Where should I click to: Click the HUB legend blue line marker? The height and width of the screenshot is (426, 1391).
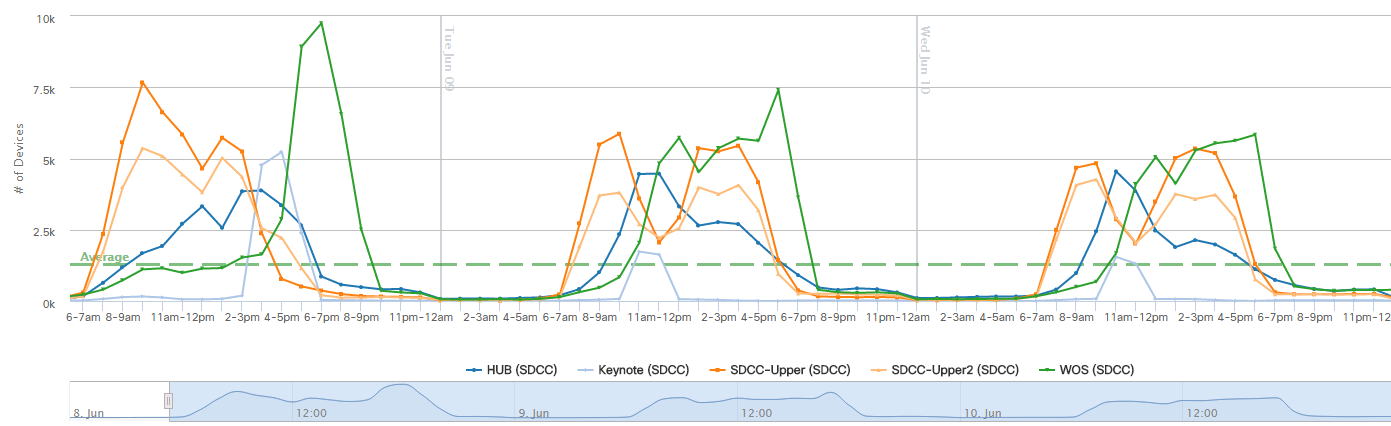coord(476,370)
